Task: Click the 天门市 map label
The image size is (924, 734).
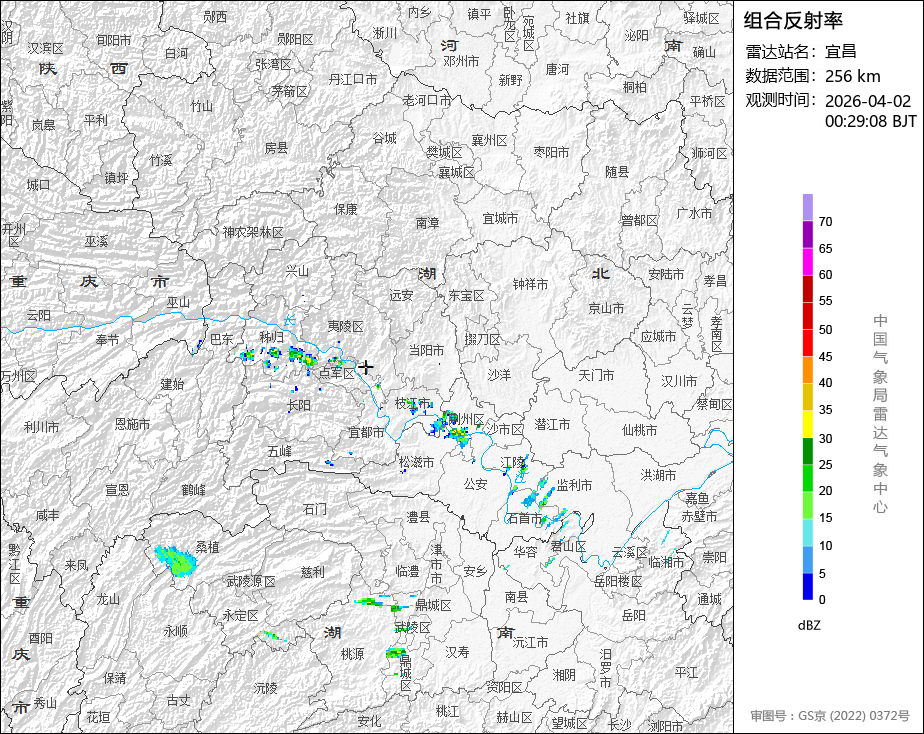Action: (596, 375)
